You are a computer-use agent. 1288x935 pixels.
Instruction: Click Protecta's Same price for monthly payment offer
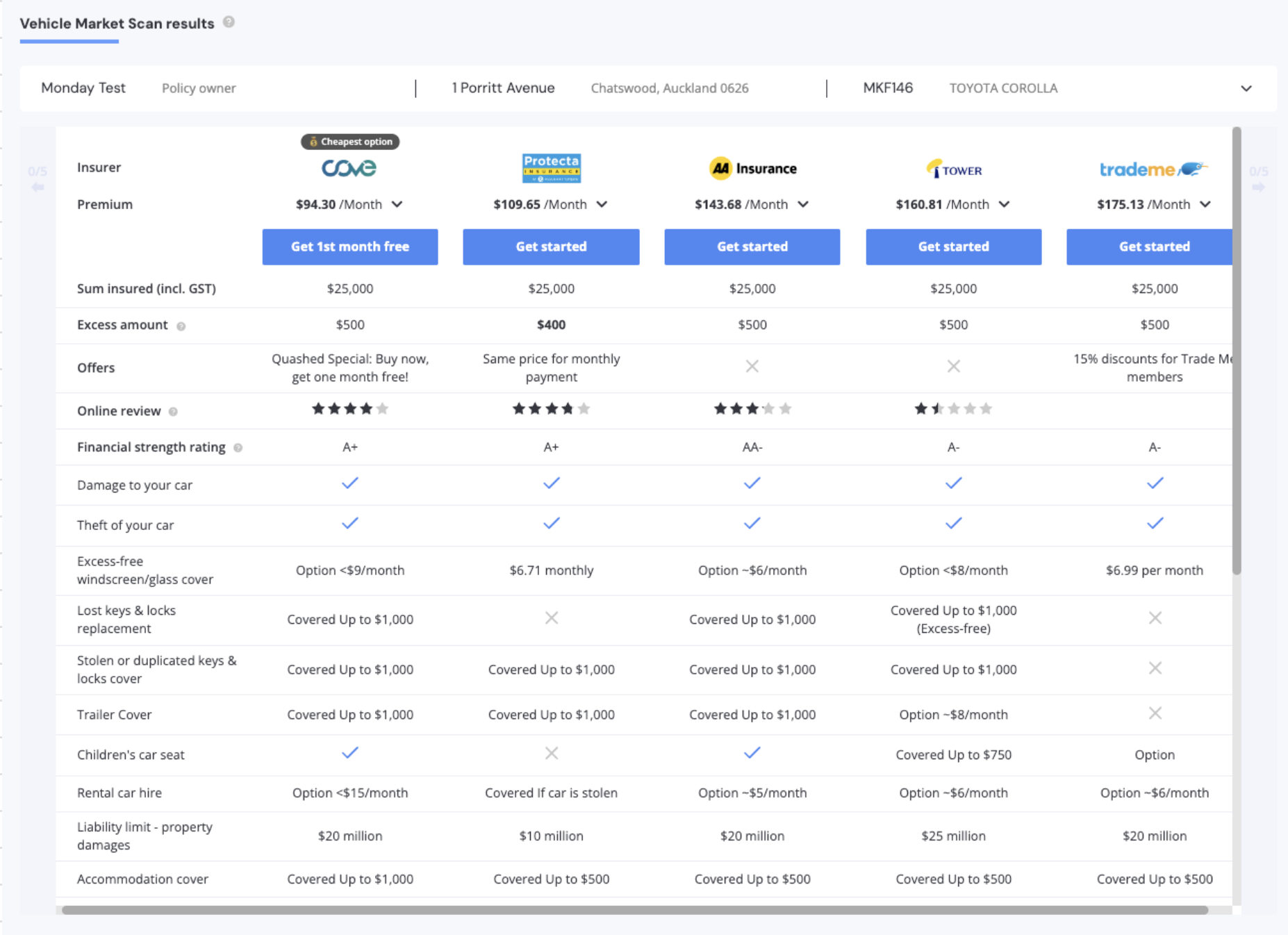pos(552,367)
